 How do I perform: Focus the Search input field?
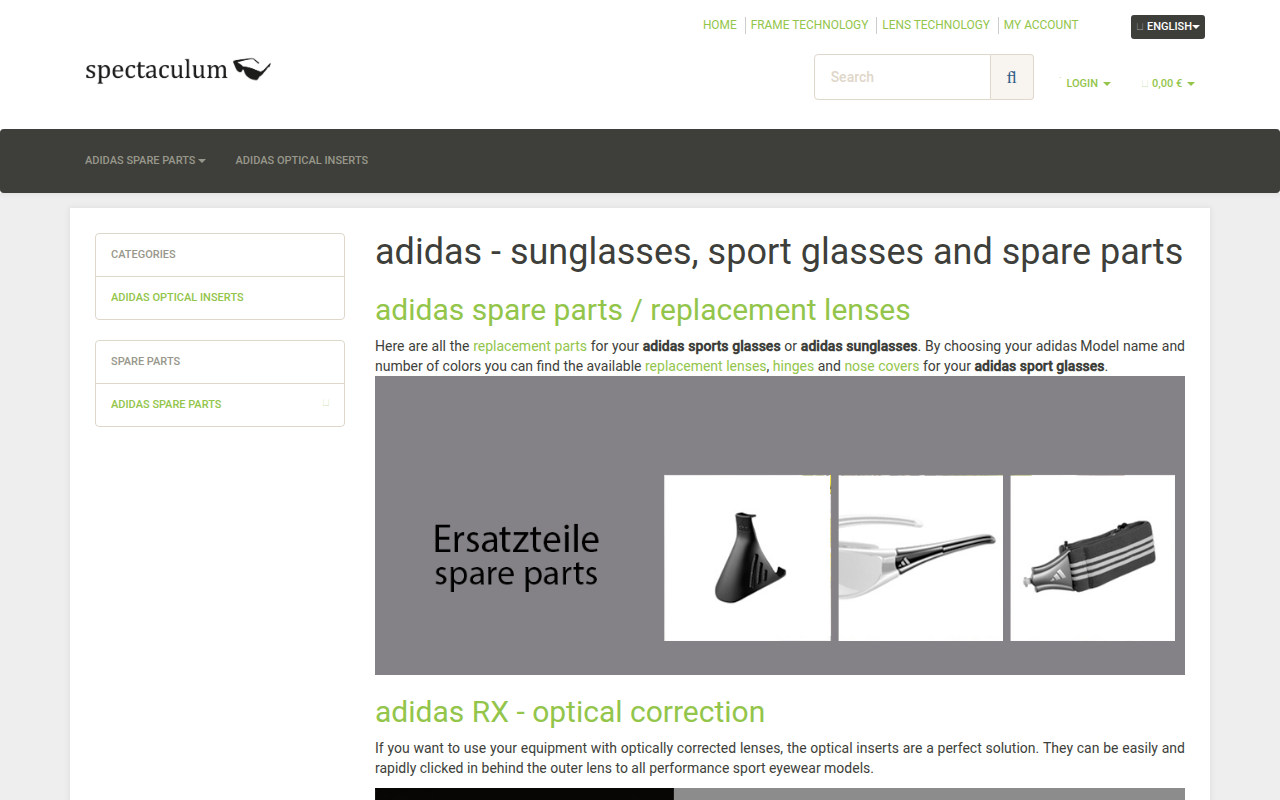pos(902,77)
